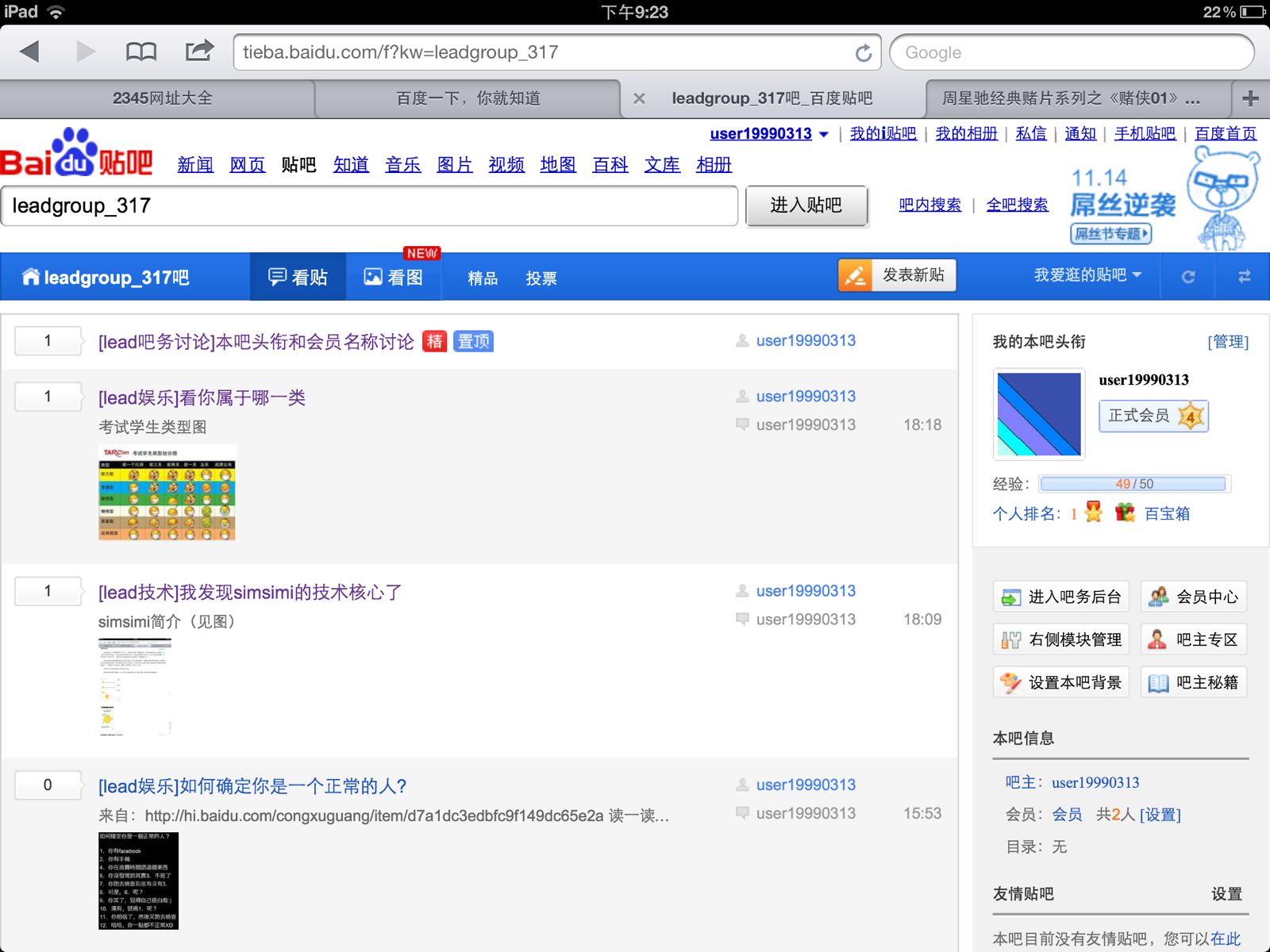Viewport: 1270px width, 952px height.
Task: Click the 知道 navigation link
Action: click(x=351, y=164)
